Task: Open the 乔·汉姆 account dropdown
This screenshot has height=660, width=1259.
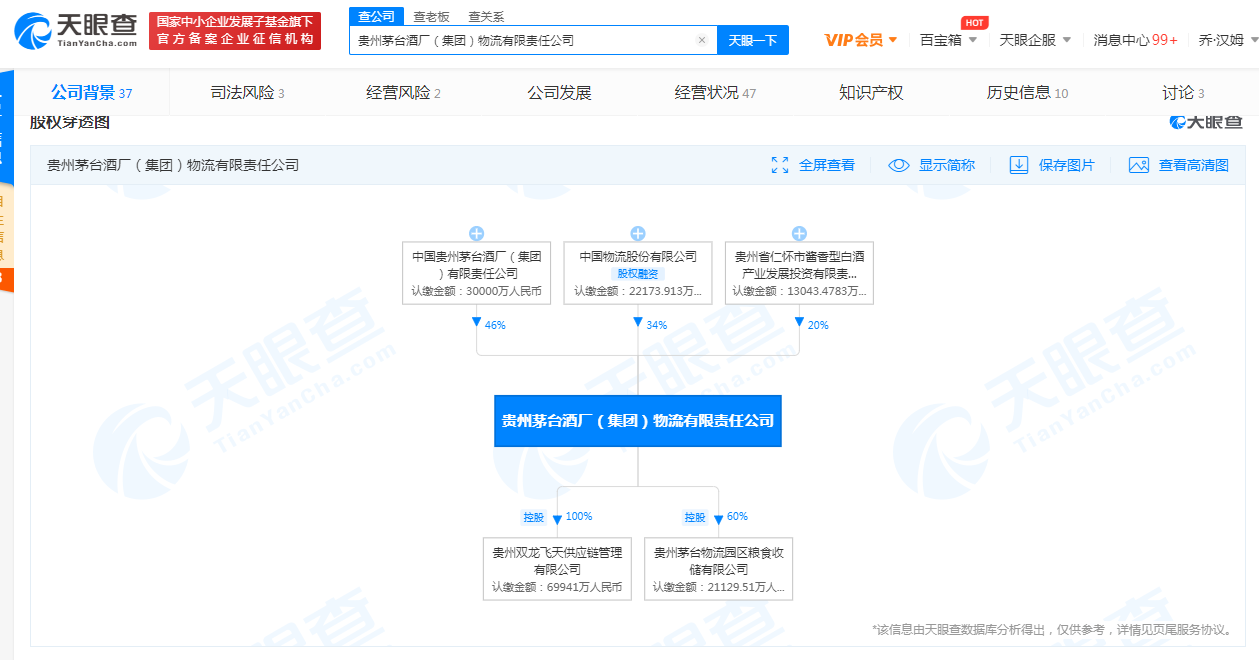Action: click(1228, 40)
